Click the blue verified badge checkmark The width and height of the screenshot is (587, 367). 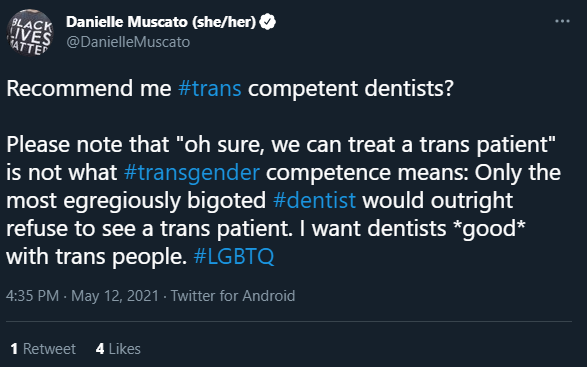[x=268, y=22]
